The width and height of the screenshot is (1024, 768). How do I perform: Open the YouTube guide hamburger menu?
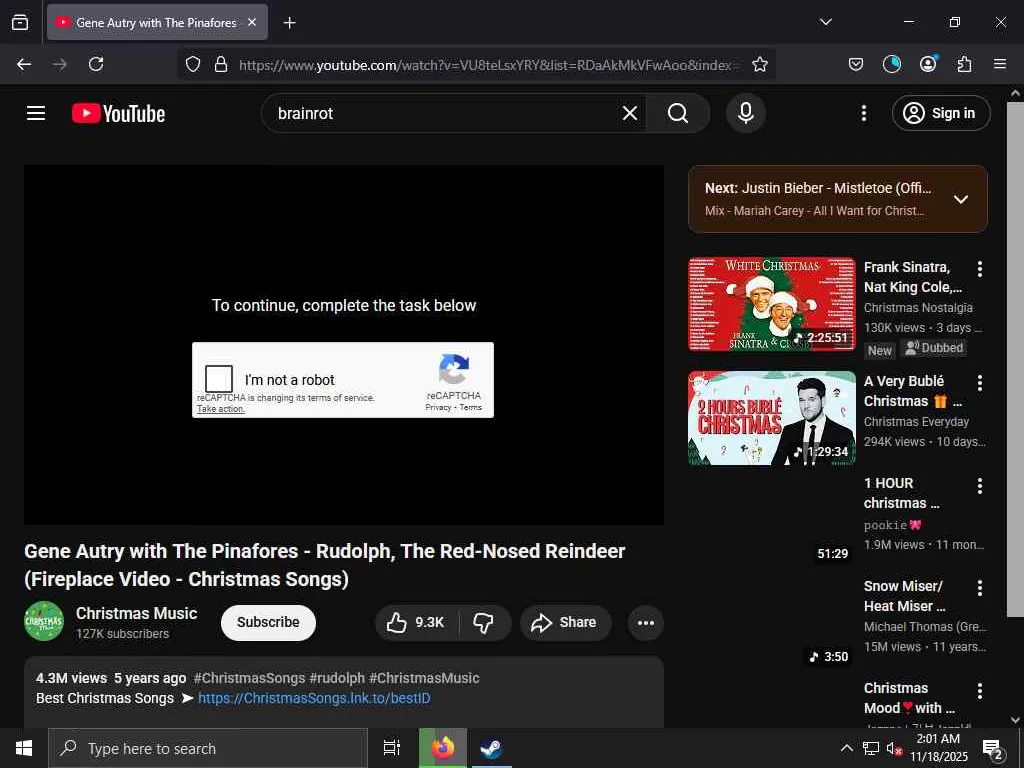36,113
